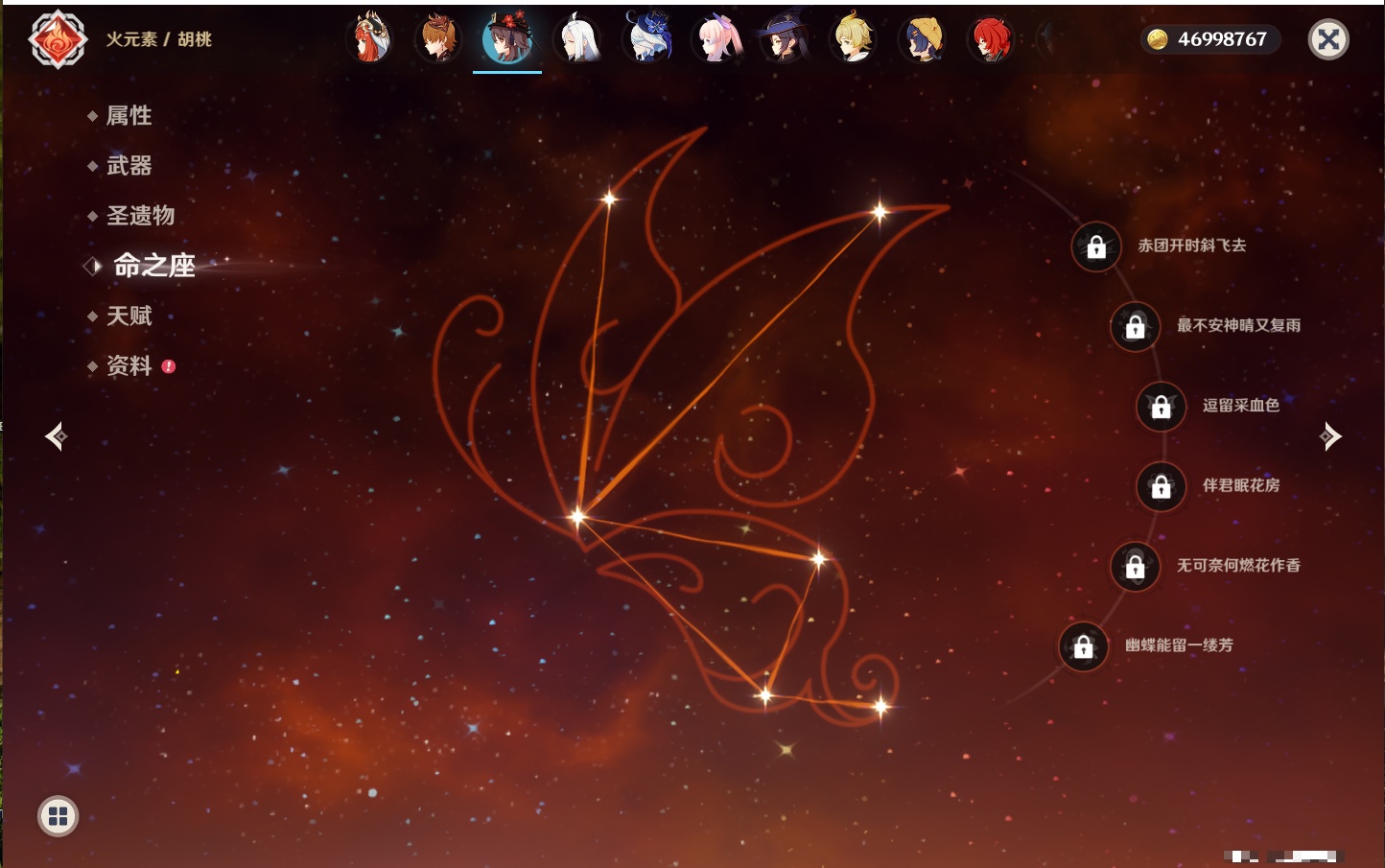This screenshot has width=1385, height=868.
Task: Open locked constellation 最不安神晴又复雨
Action: click(x=1136, y=326)
